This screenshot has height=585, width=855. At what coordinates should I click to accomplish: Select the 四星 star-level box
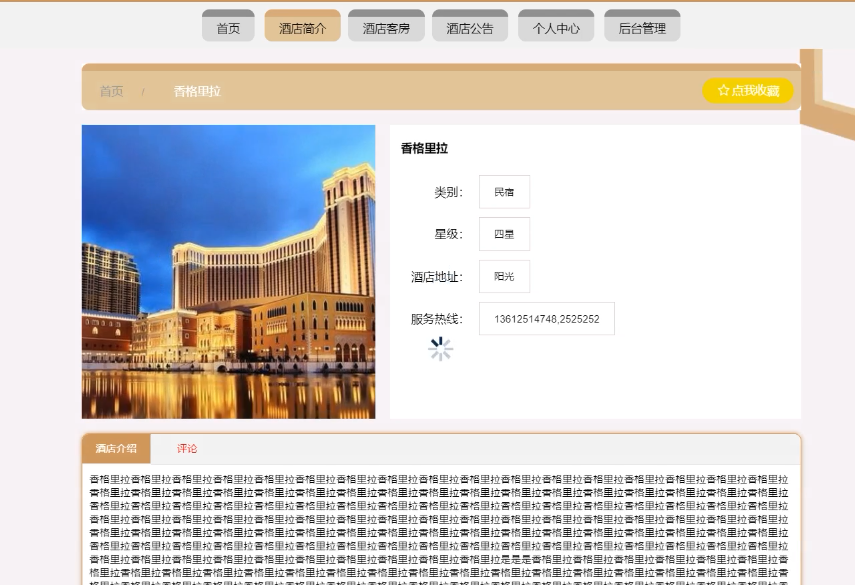tap(504, 233)
